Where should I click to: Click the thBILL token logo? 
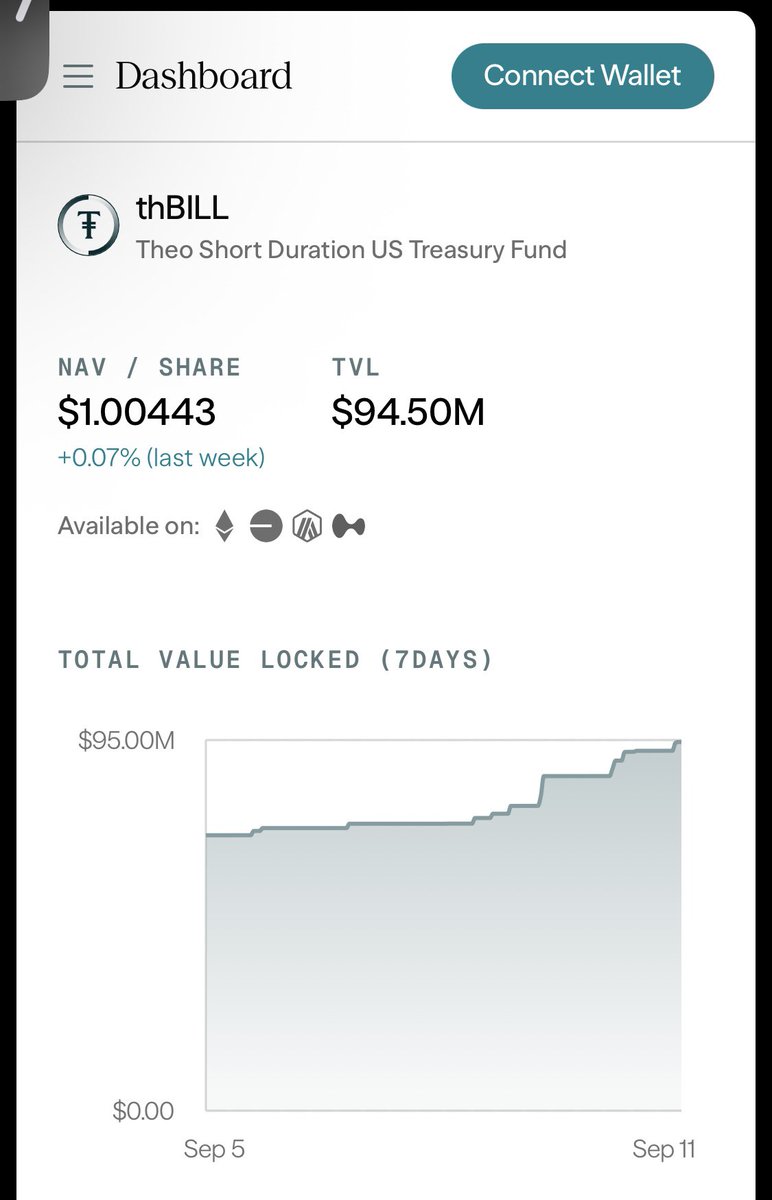88,226
